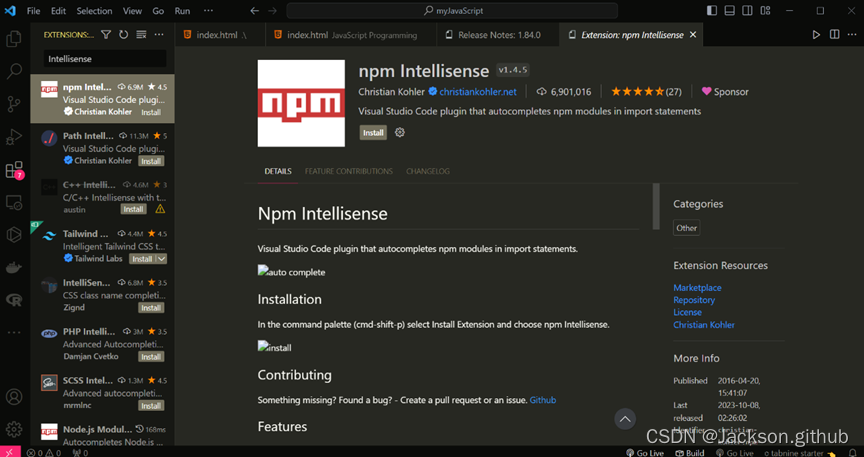Go forward using the title bar arrow
Image resolution: width=864 pixels, height=457 pixels.
272,10
